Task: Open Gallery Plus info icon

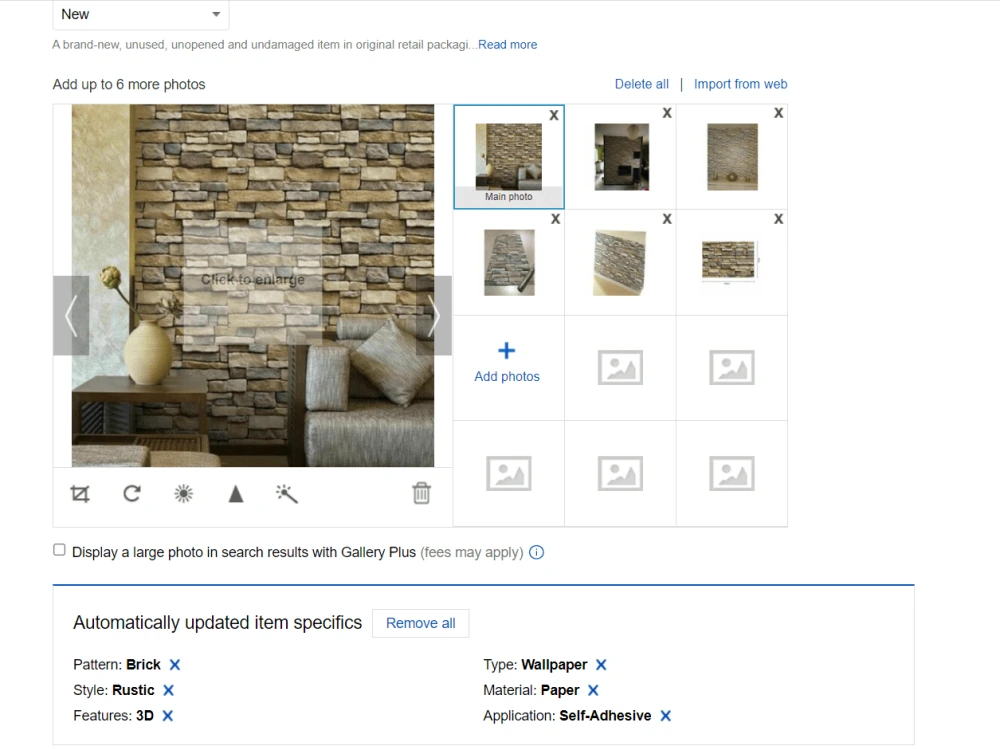Action: click(537, 552)
